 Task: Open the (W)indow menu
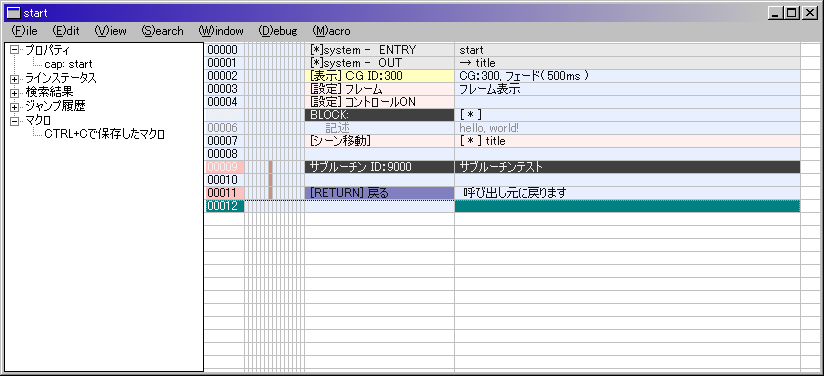tap(221, 31)
